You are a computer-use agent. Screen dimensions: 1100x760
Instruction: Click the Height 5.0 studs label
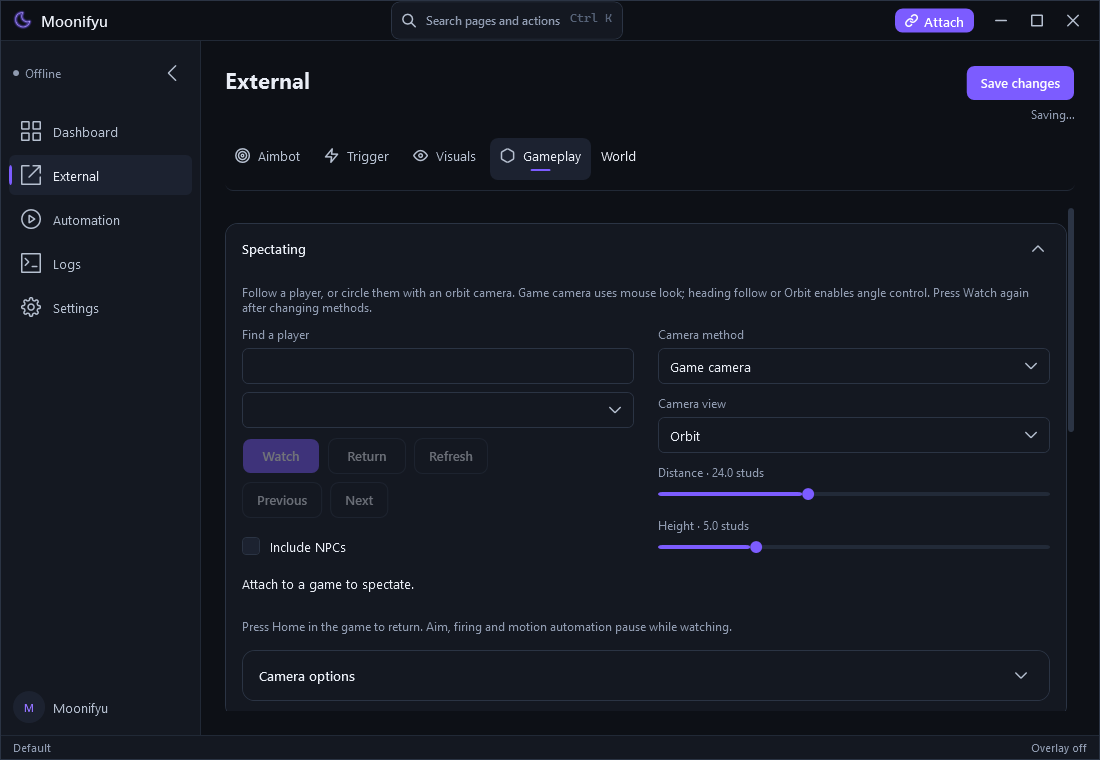pos(703,526)
